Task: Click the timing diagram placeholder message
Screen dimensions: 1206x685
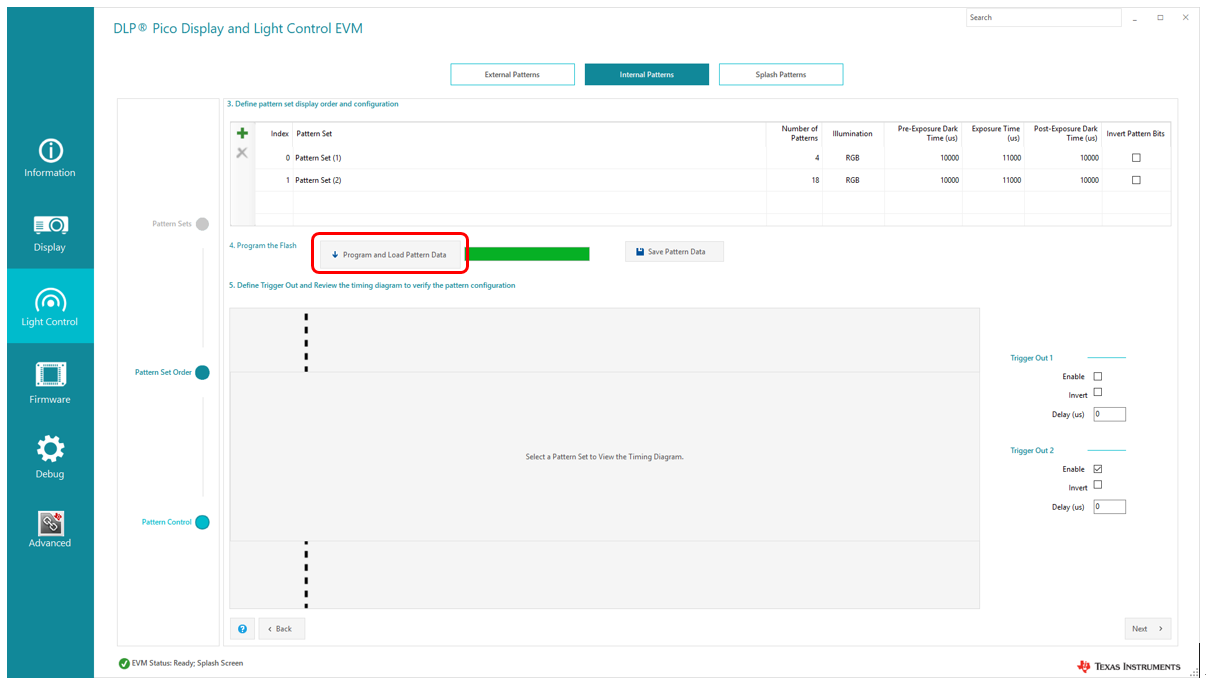Action: (604, 456)
